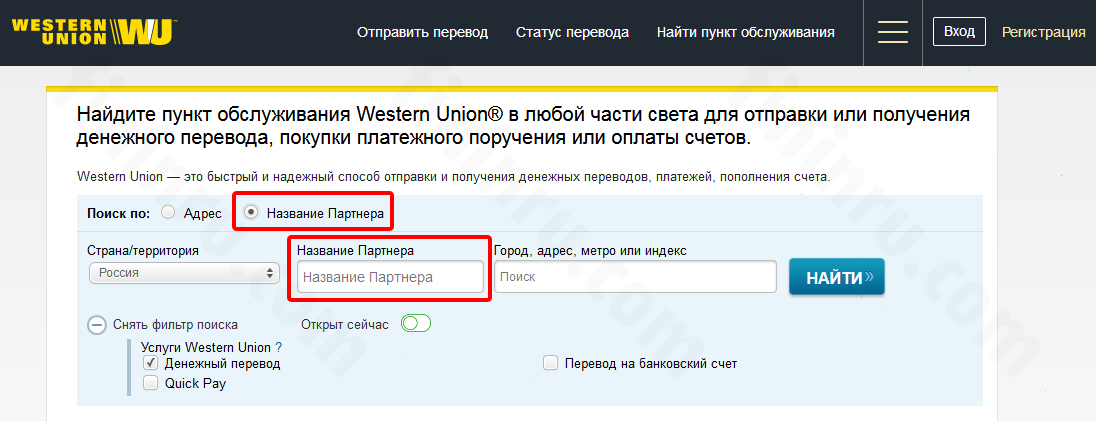This screenshot has height=421, width=1096.
Task: Uncheck the Денежный перевод checkbox
Action: tap(150, 364)
